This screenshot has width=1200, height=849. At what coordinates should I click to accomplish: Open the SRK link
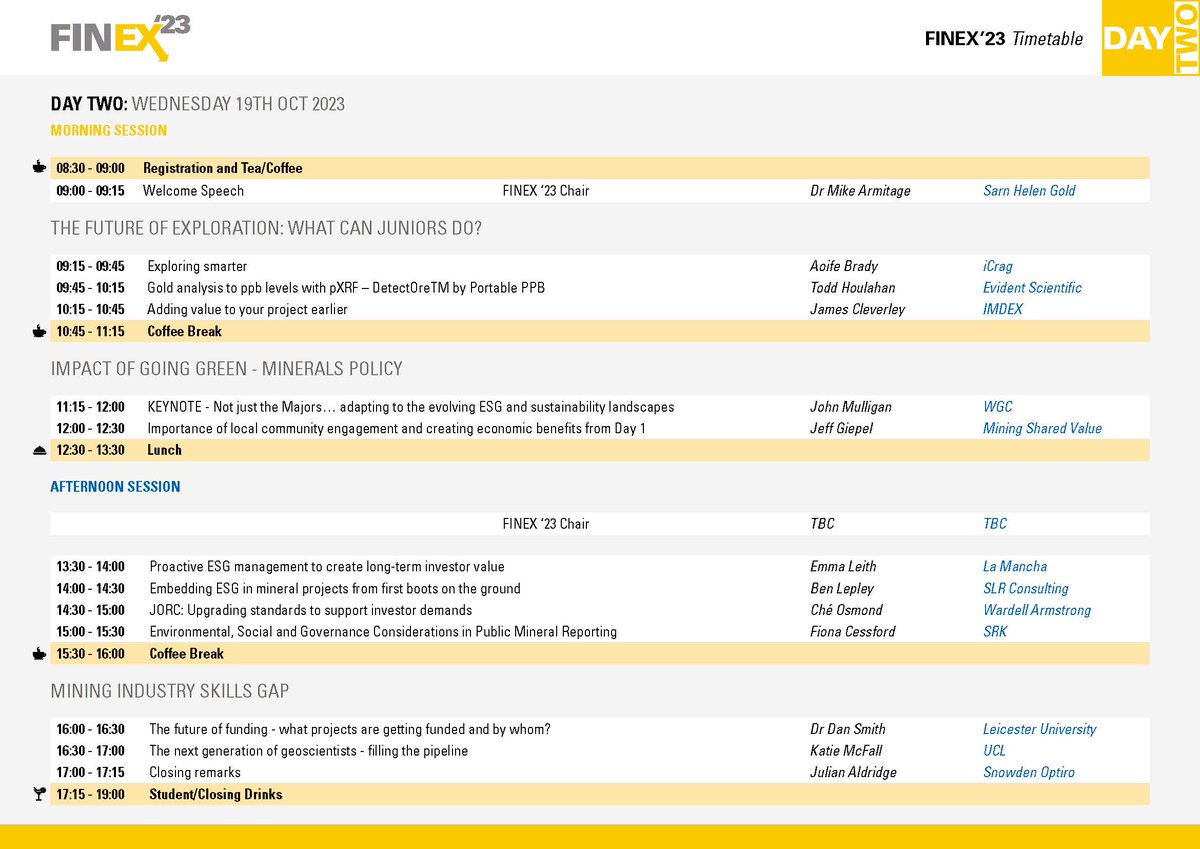(x=995, y=632)
